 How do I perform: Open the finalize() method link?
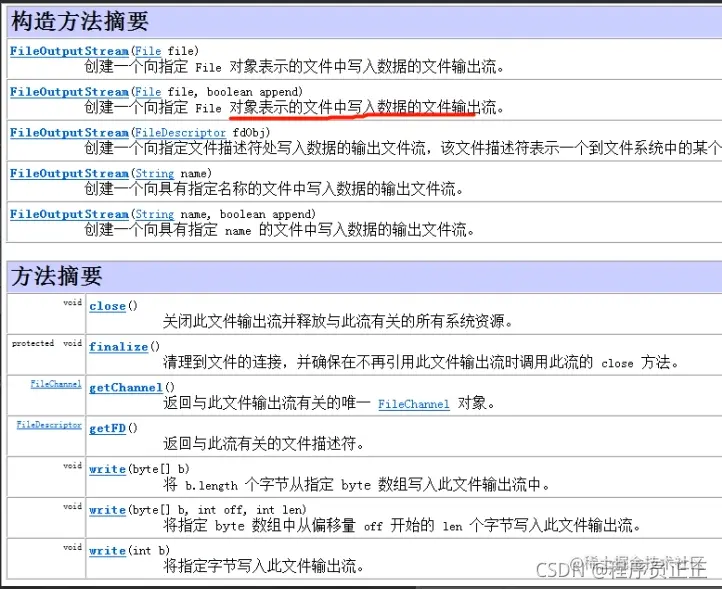point(119,347)
